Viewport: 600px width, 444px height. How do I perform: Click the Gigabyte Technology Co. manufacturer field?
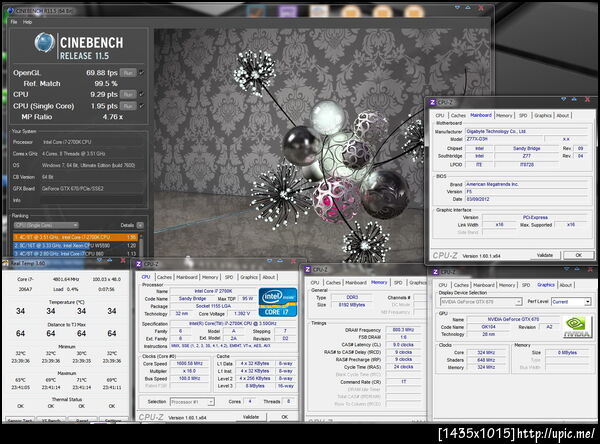527,131
